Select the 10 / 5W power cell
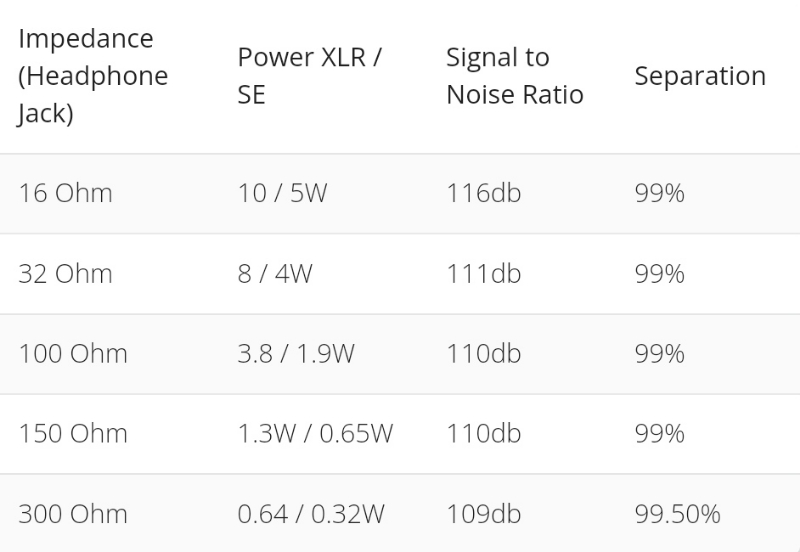Image resolution: width=800 pixels, height=552 pixels. 282,194
